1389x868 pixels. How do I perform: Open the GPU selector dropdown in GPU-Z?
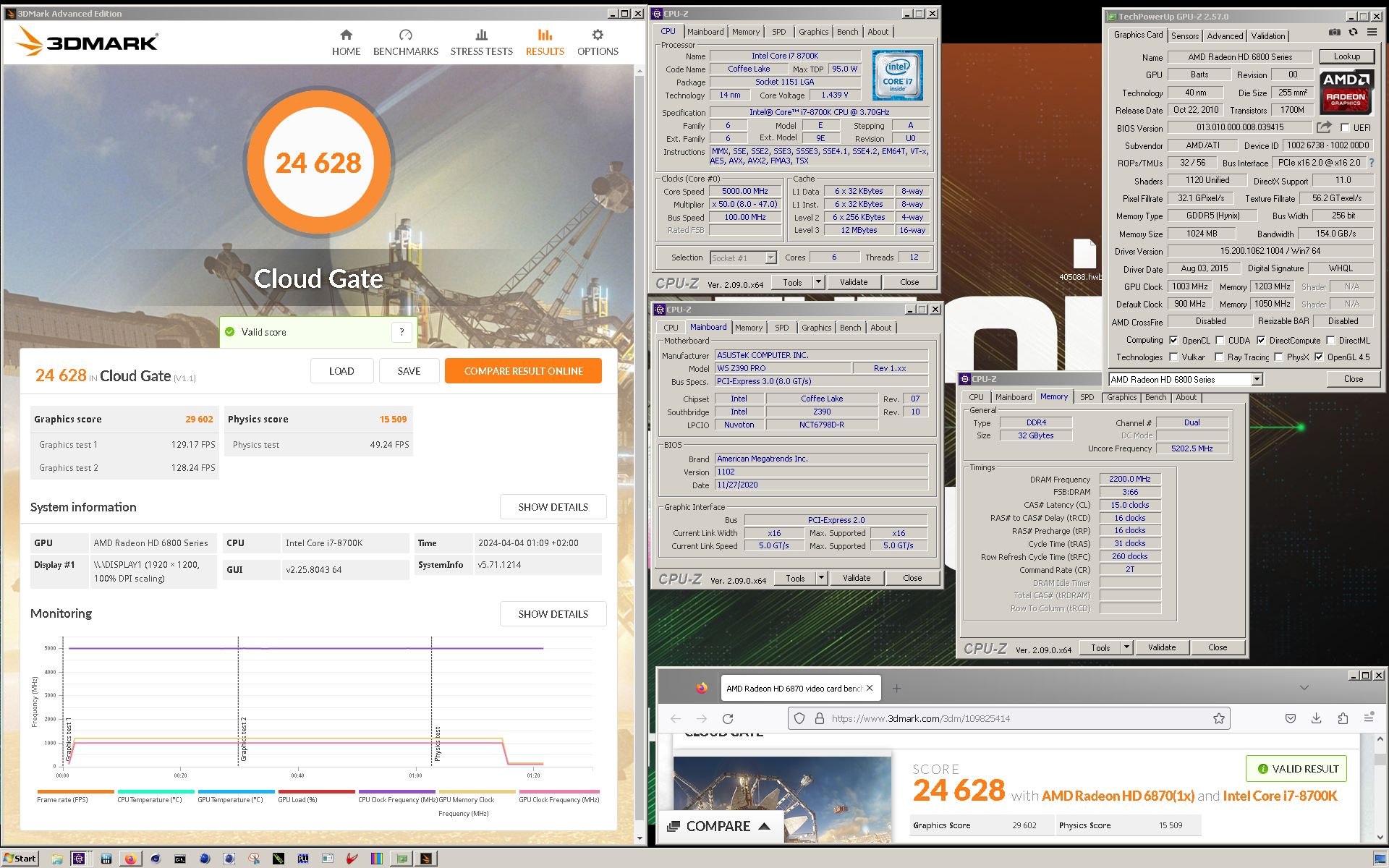(1257, 379)
